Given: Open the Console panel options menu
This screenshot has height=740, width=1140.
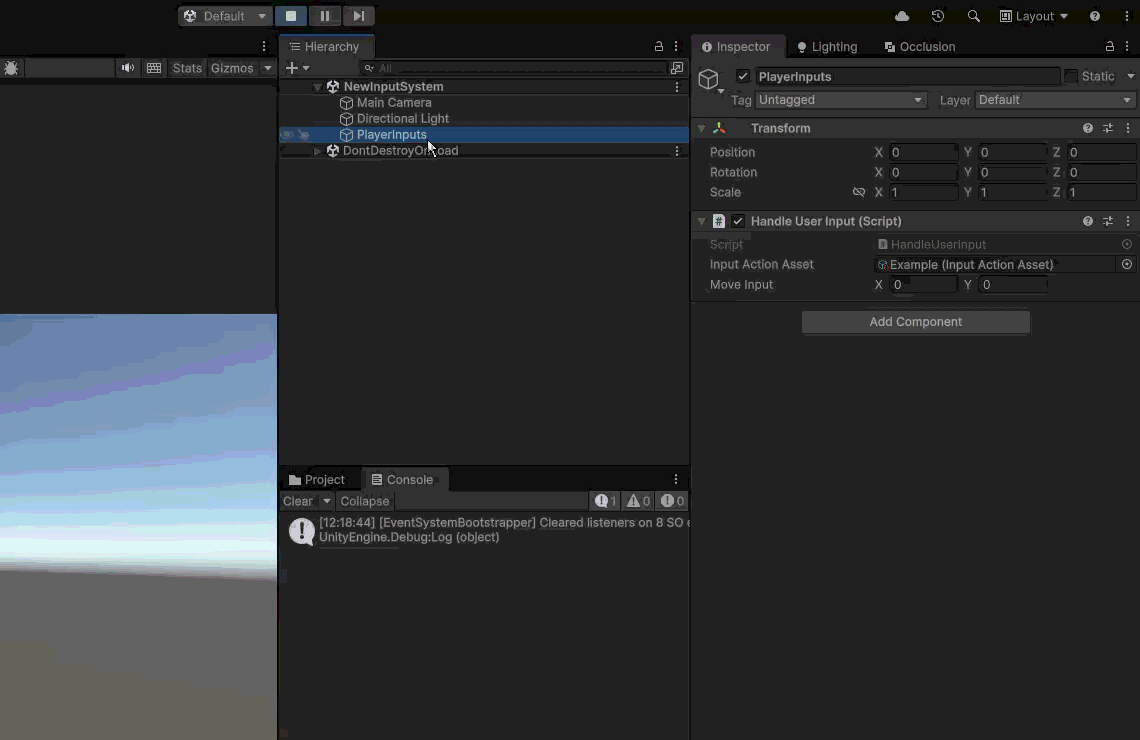Looking at the screenshot, I should click(x=676, y=479).
